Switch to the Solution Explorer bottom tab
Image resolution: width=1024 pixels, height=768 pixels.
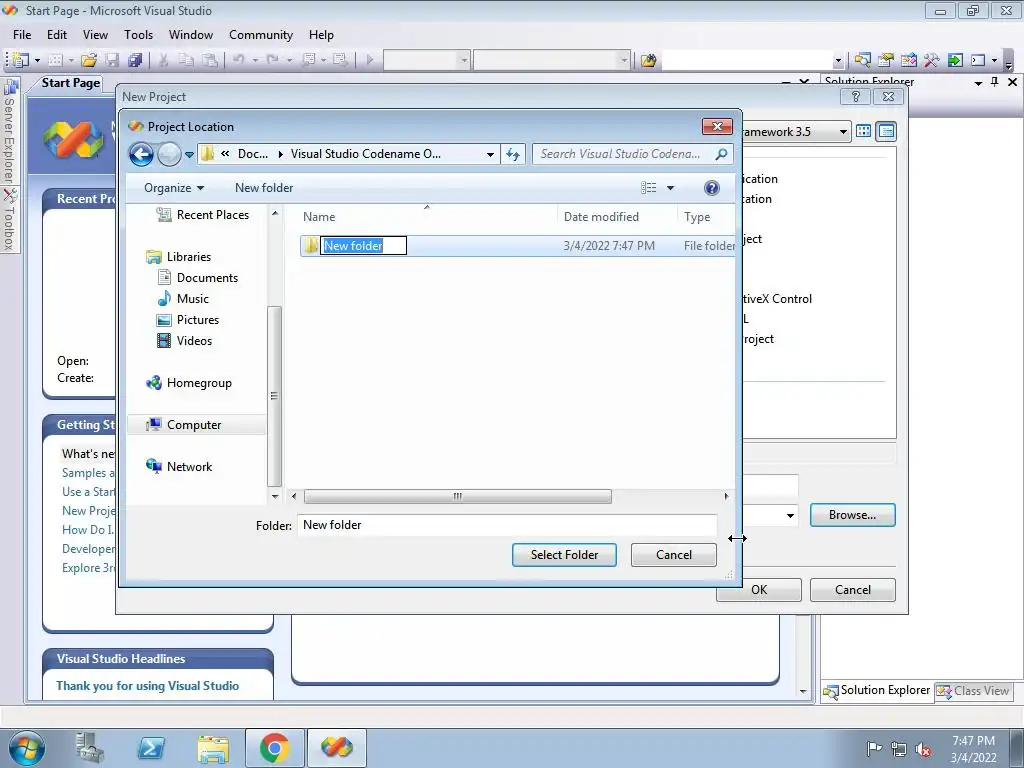tap(876, 690)
